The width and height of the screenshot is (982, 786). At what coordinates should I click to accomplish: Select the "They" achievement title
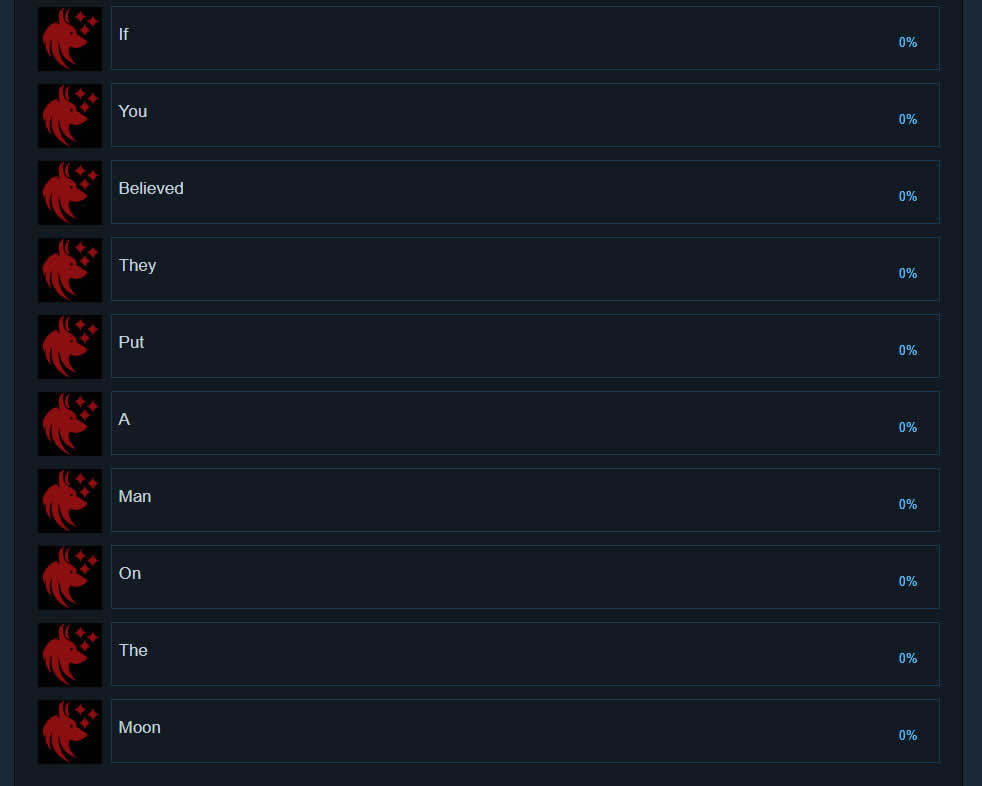[x=137, y=265]
